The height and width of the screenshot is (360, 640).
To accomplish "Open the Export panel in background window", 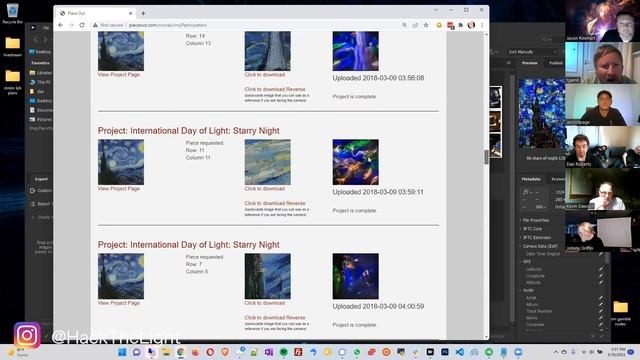I will point(41,179).
